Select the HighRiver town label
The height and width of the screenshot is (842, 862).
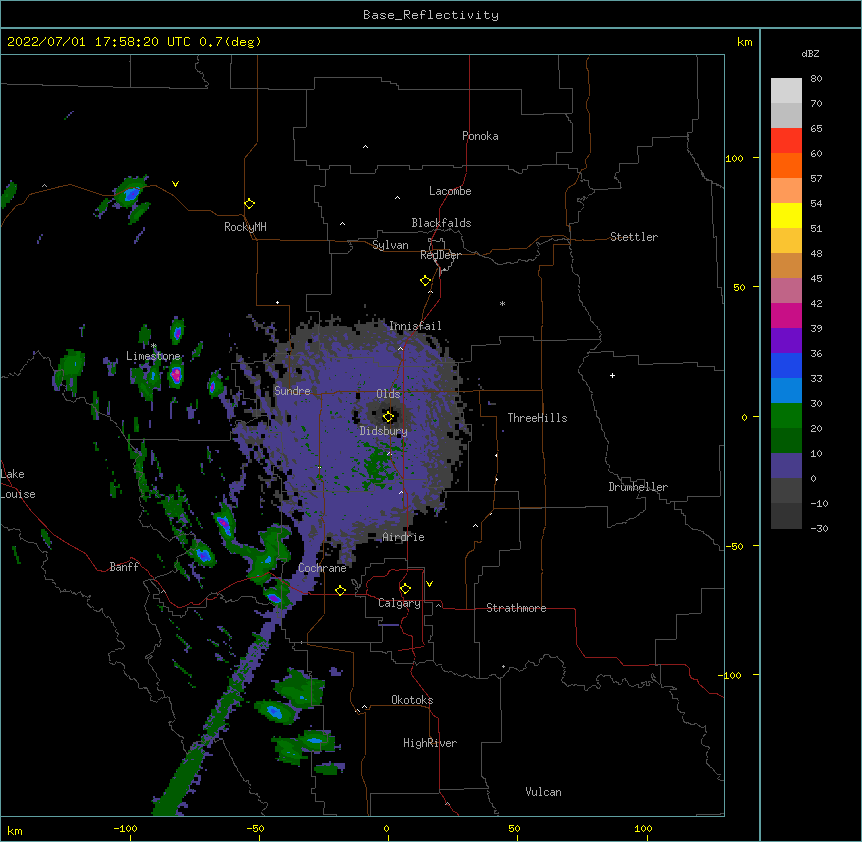[430, 743]
